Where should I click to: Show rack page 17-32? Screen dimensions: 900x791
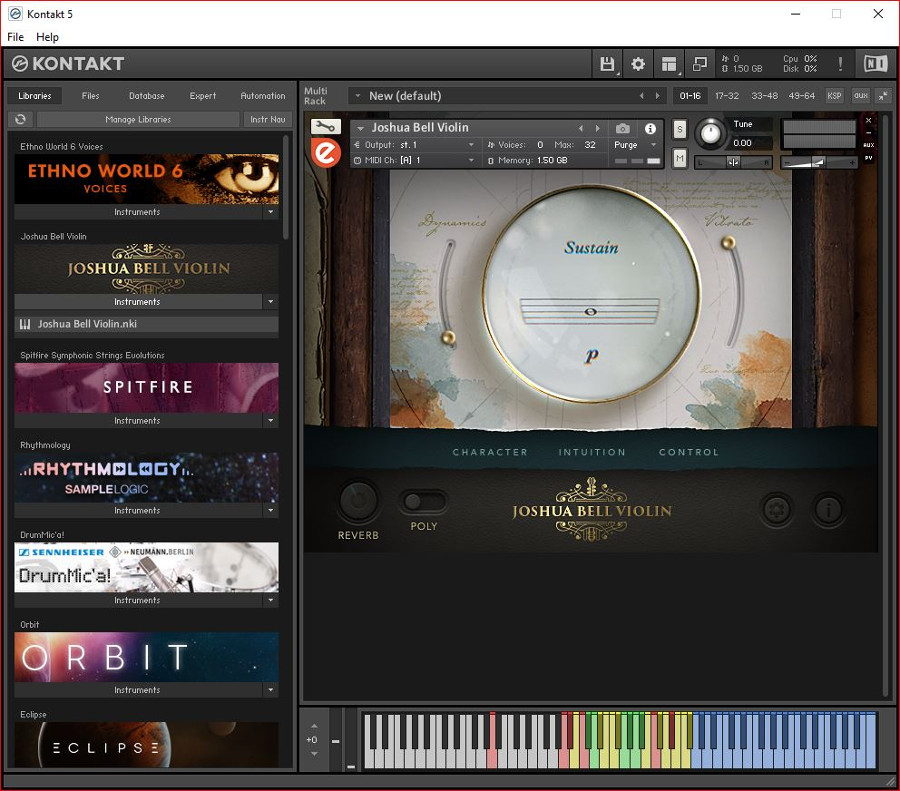tap(727, 96)
